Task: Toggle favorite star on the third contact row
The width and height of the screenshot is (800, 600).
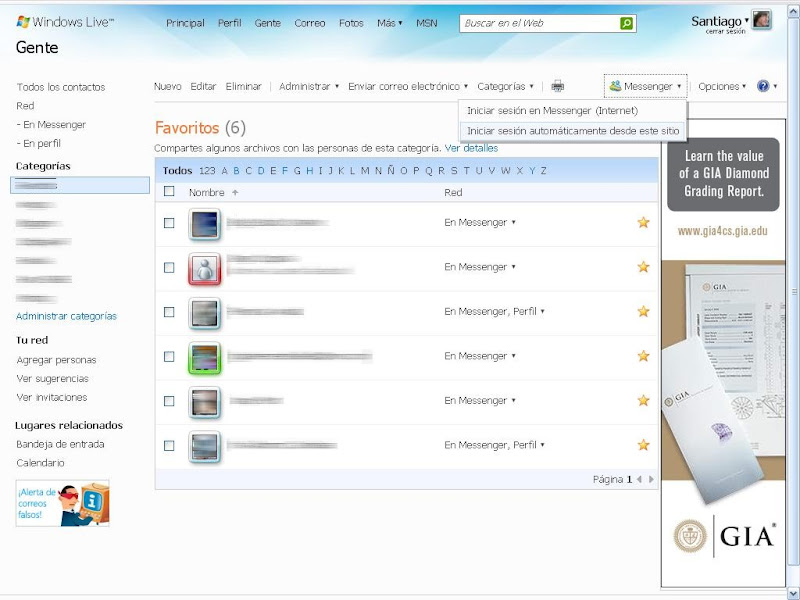Action: [x=643, y=311]
